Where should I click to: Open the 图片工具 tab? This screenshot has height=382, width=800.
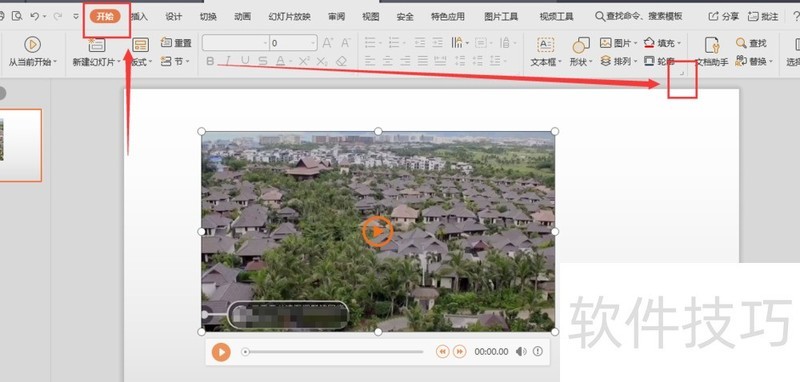501,16
